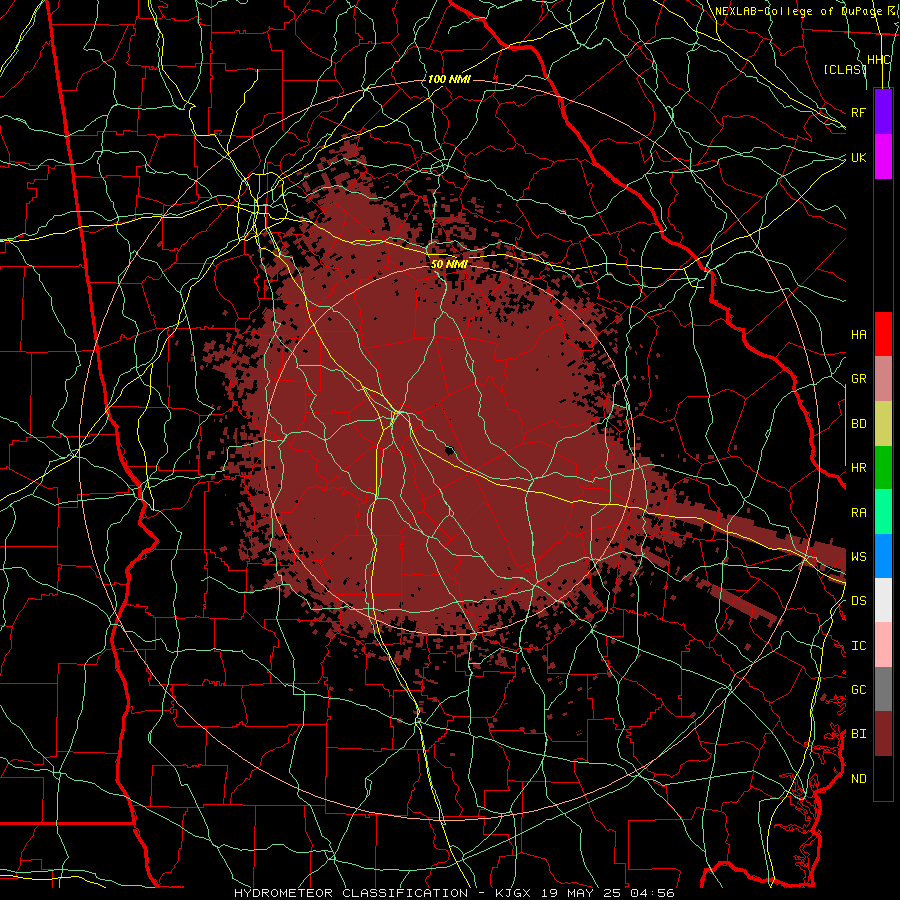Click the HHC product code text

(878, 60)
